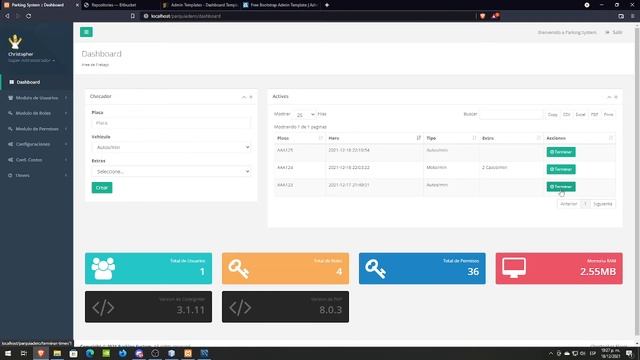Select page 1 in pagination

pos(585,204)
